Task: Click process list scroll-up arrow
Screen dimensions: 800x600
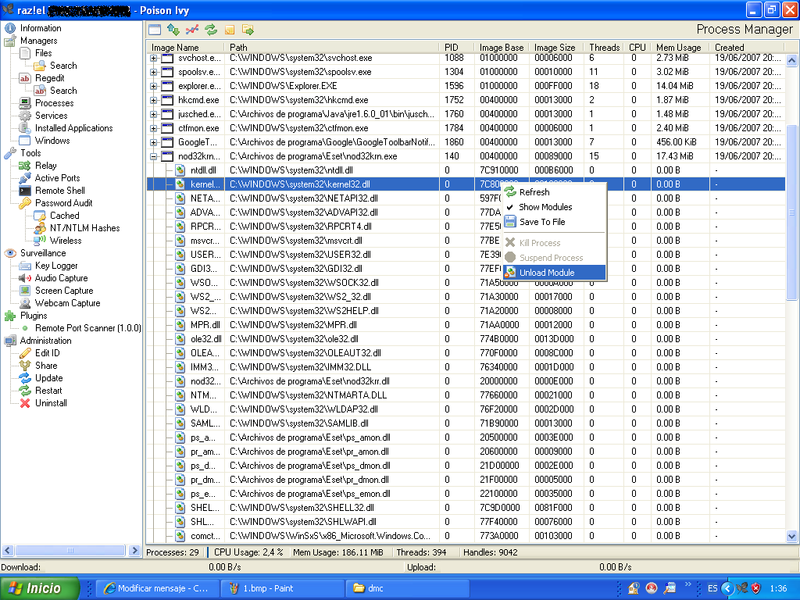Action: [x=792, y=61]
